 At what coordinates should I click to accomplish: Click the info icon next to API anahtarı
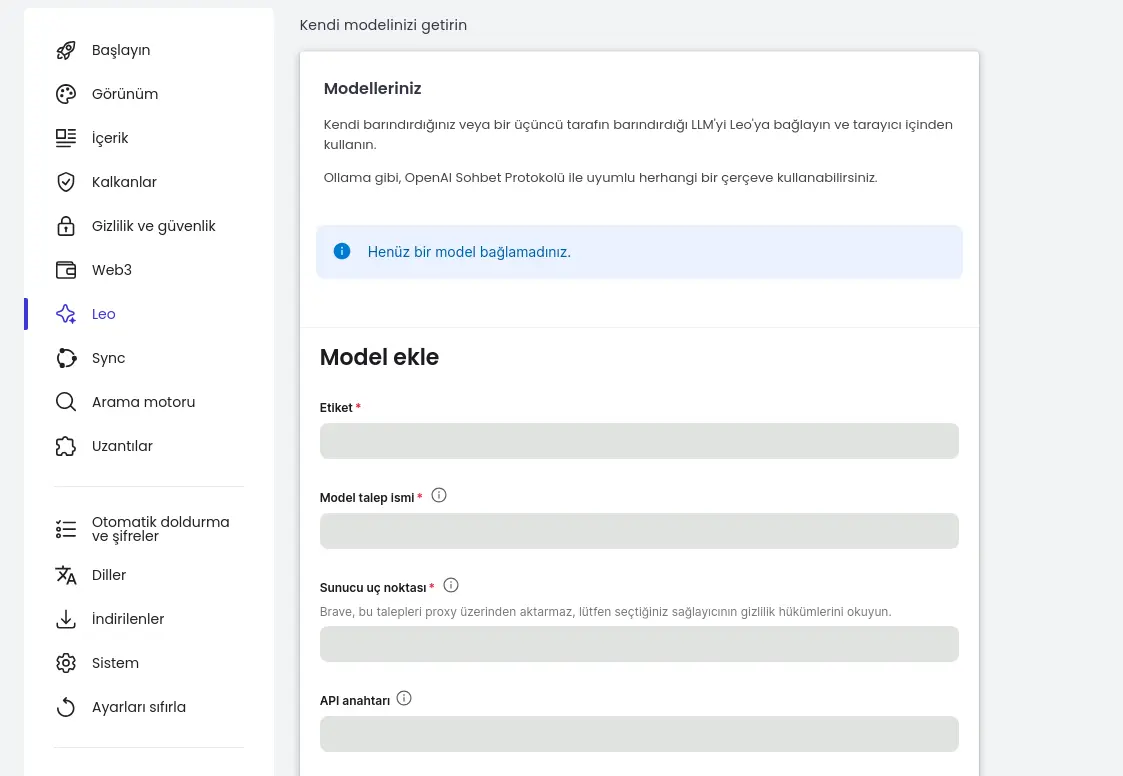pyautogui.click(x=404, y=698)
